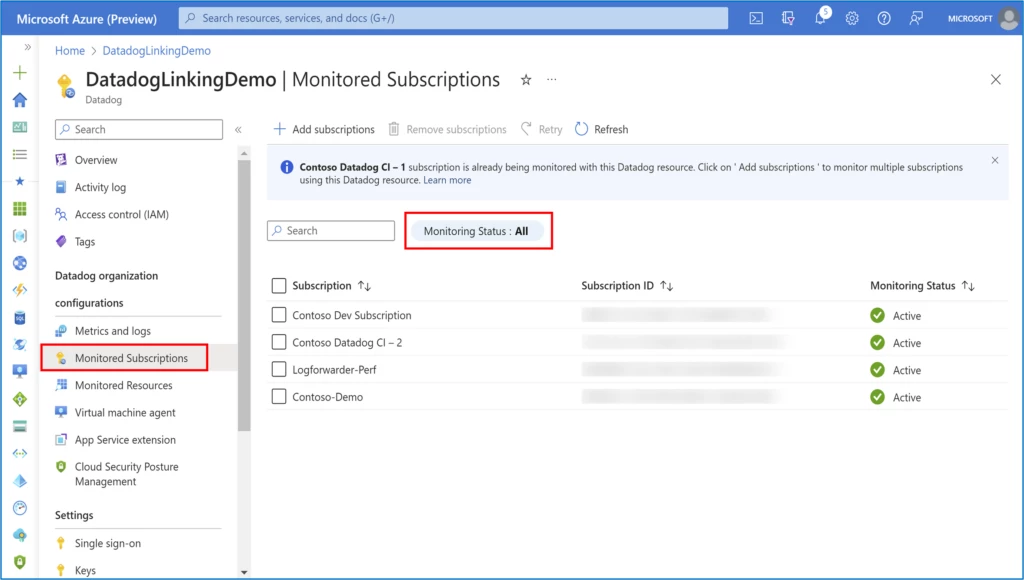Focus the global search resources field
This screenshot has height=580, width=1024.
pos(453,18)
